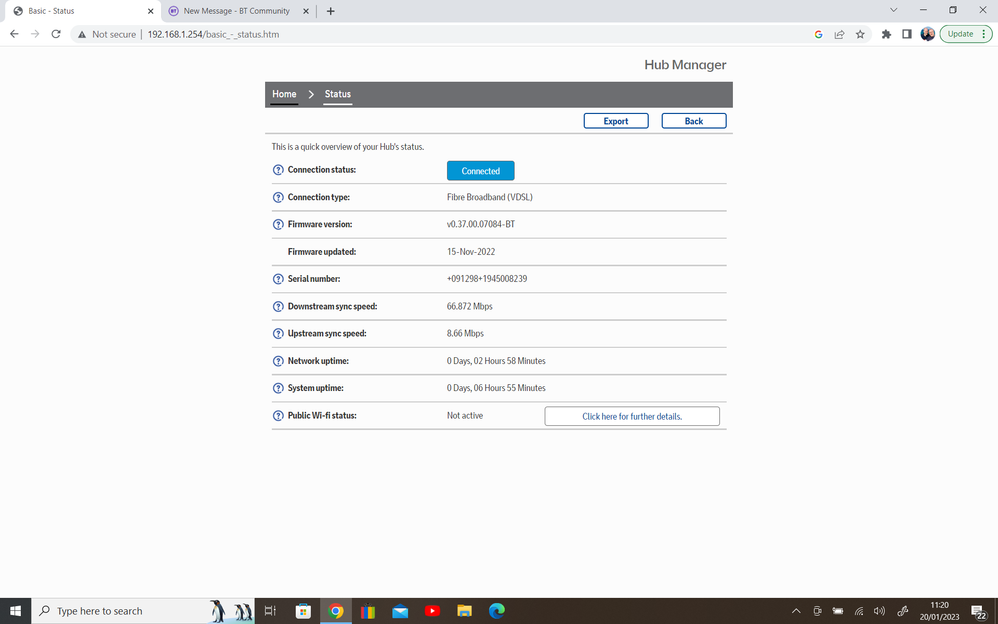Click the Back button
This screenshot has width=998, height=624.
[693, 121]
